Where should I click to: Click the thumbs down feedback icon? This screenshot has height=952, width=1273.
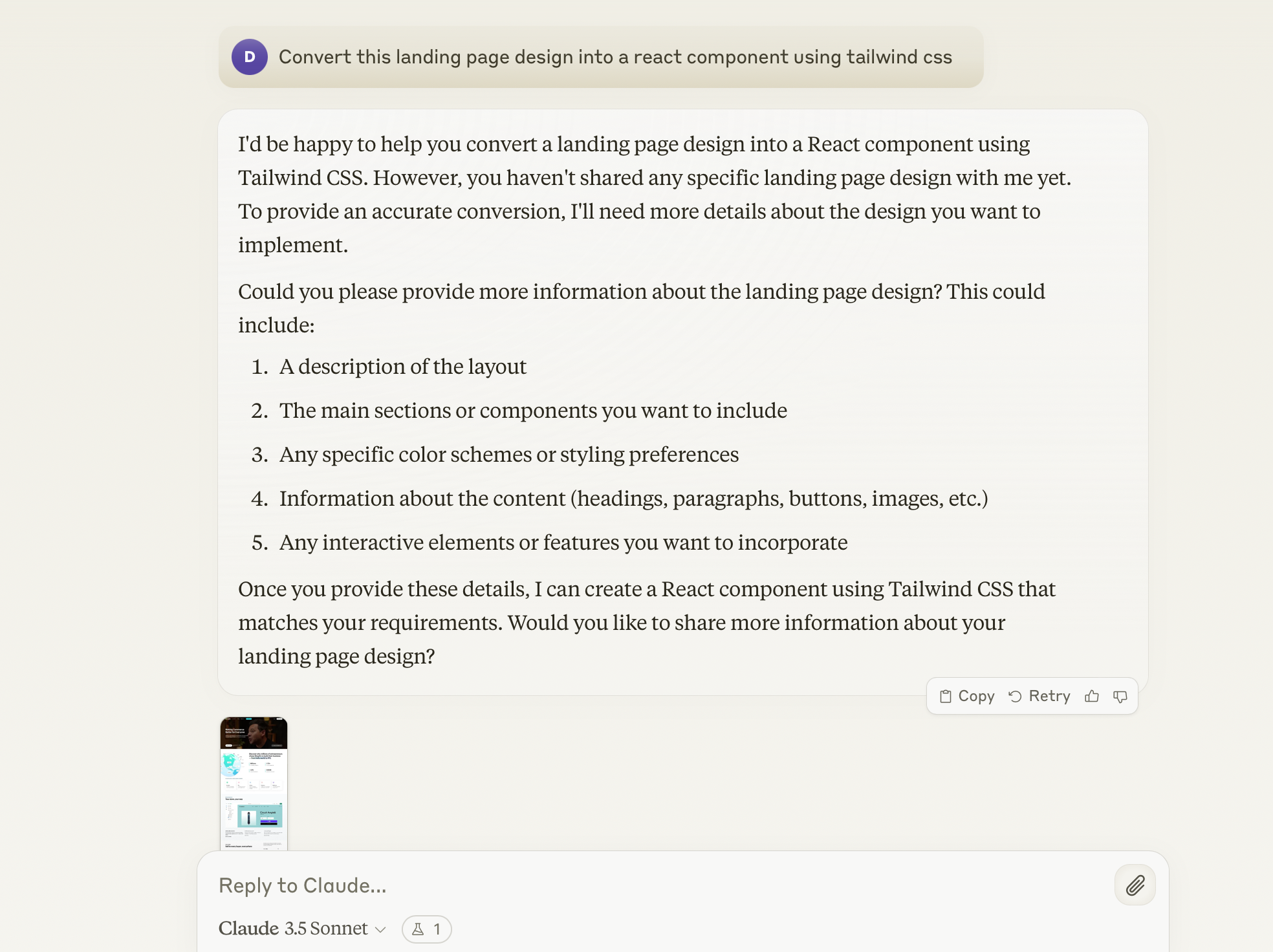pos(1120,696)
